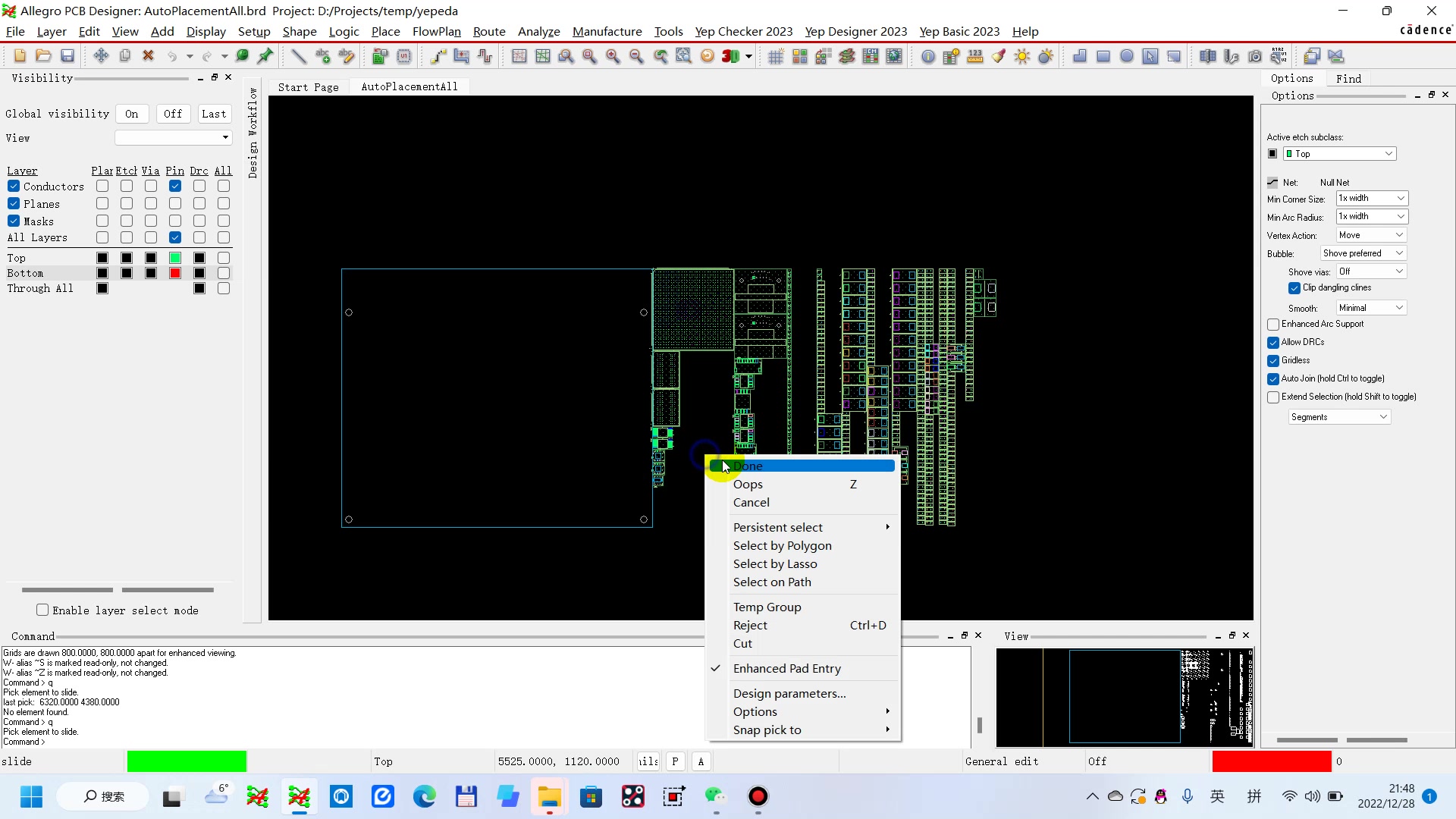Click the Show Element info icon

coord(927,56)
